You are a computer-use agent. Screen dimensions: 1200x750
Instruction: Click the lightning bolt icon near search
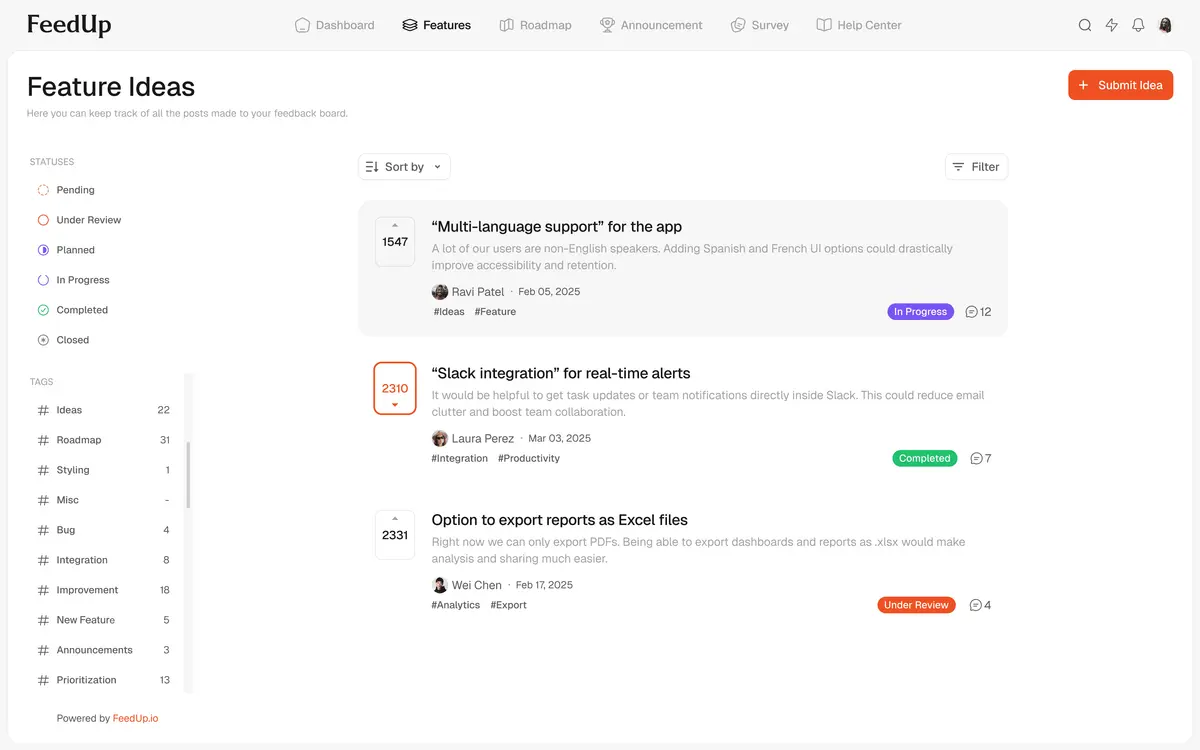click(x=1111, y=25)
